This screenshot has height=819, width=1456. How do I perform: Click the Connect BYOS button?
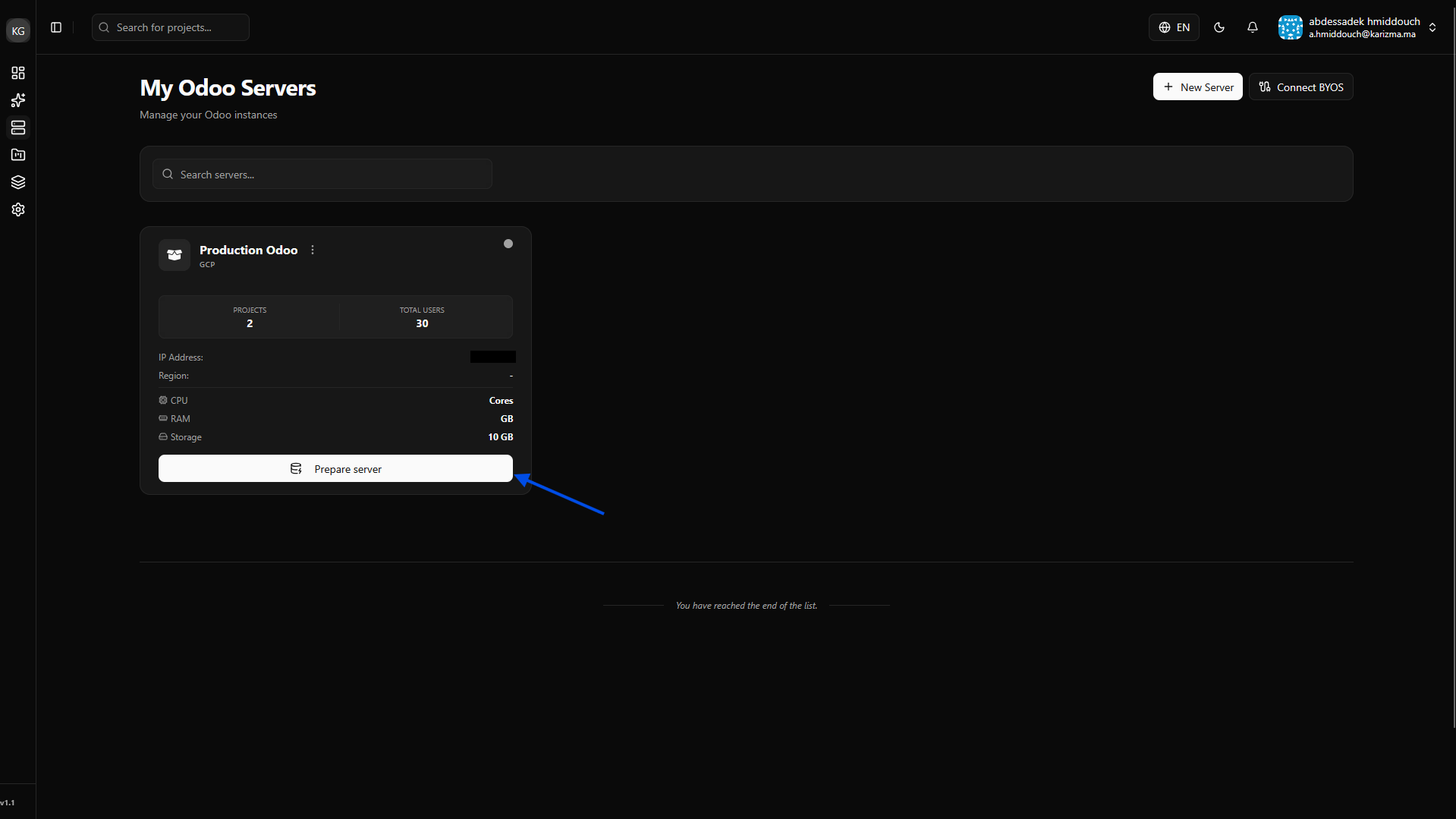click(1301, 87)
